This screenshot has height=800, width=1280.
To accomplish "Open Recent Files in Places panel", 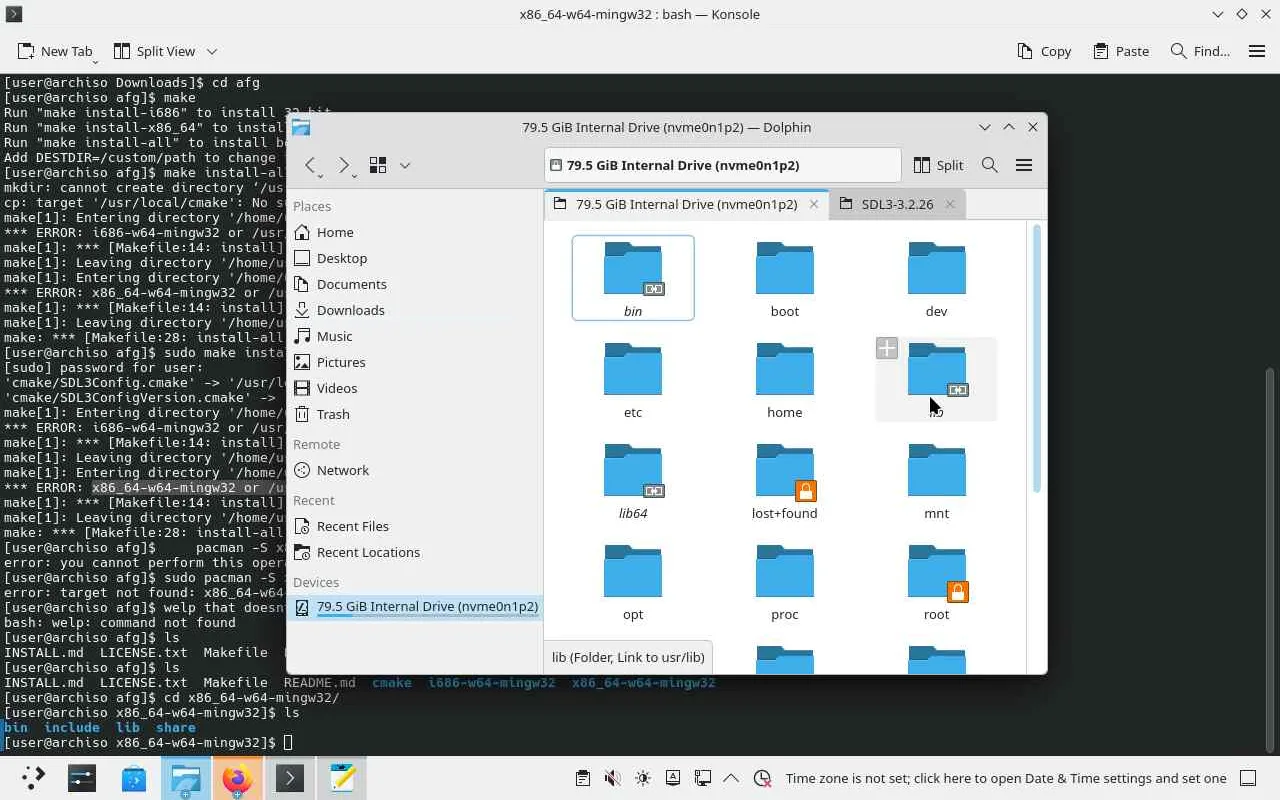I will click(415, 526).
